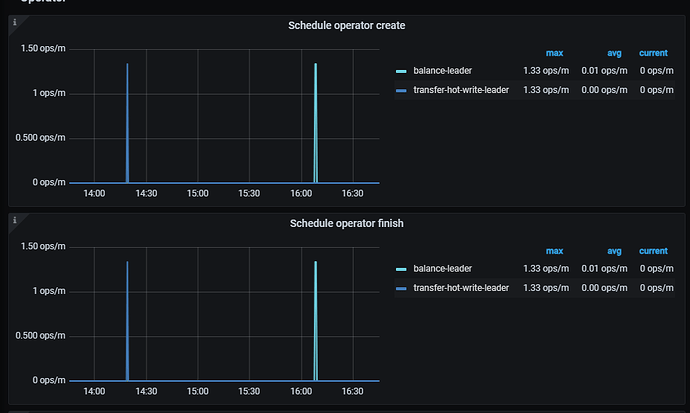Open the Schedule operator finish panel title menu
This screenshot has height=413, width=690.
tap(346, 223)
